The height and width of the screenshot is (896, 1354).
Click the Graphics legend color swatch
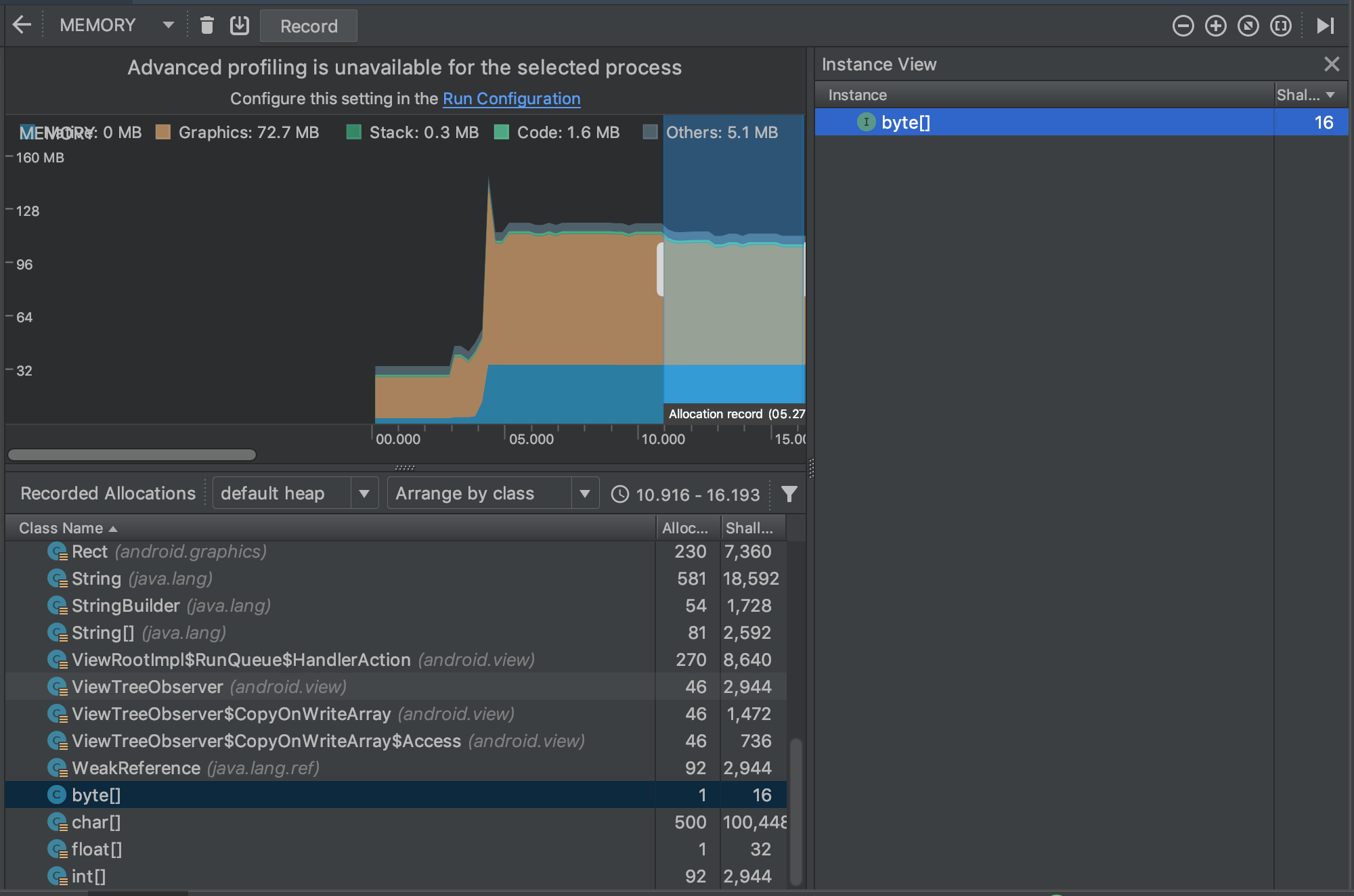click(x=162, y=132)
